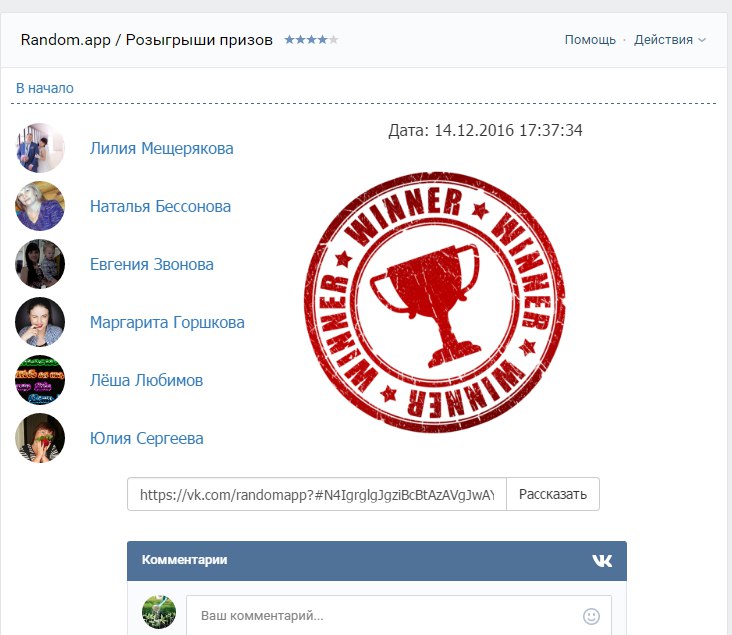Click Лилия Мещерякова's avatar photo

[x=40, y=148]
